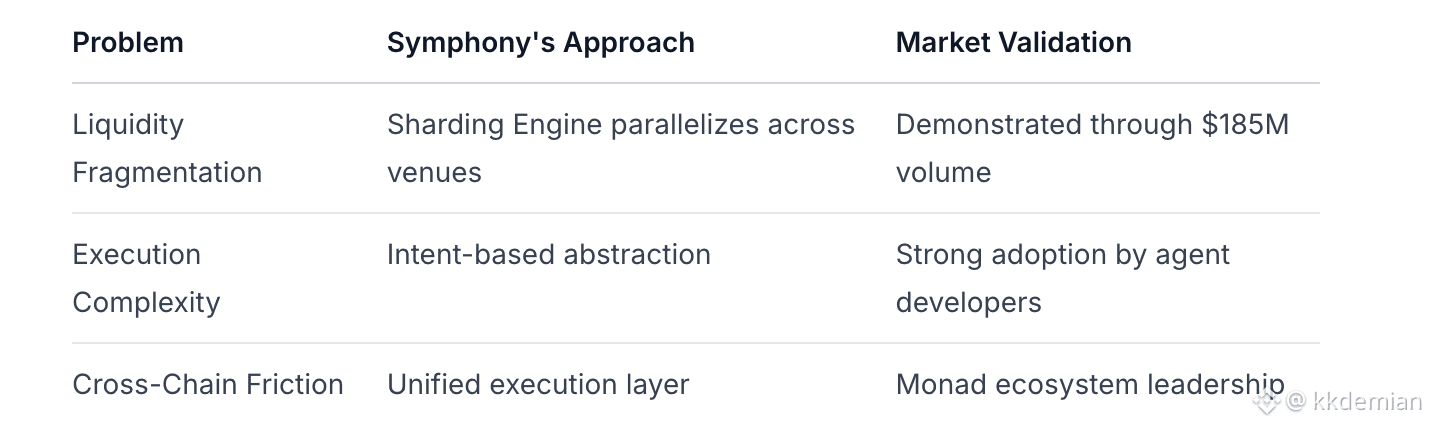
Task: Click the word Complexity in Problem column
Action: [146, 302]
